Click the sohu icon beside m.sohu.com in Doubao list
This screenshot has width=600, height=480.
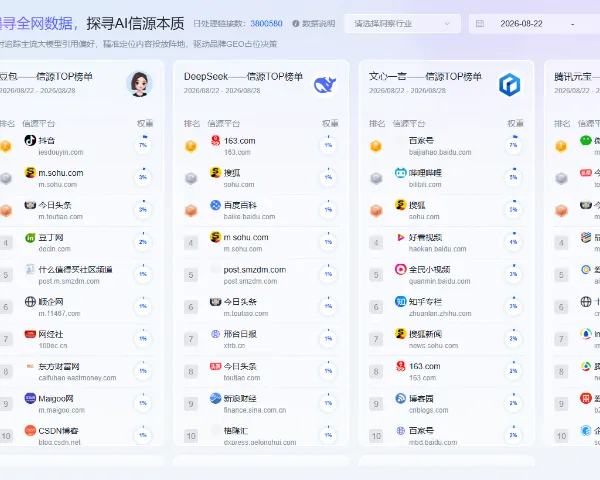[x=30, y=173]
